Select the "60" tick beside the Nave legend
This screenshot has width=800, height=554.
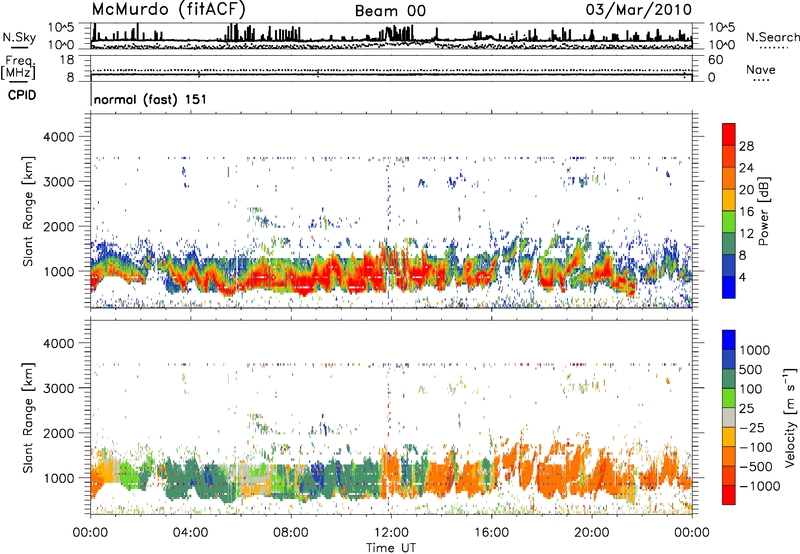click(x=716, y=60)
